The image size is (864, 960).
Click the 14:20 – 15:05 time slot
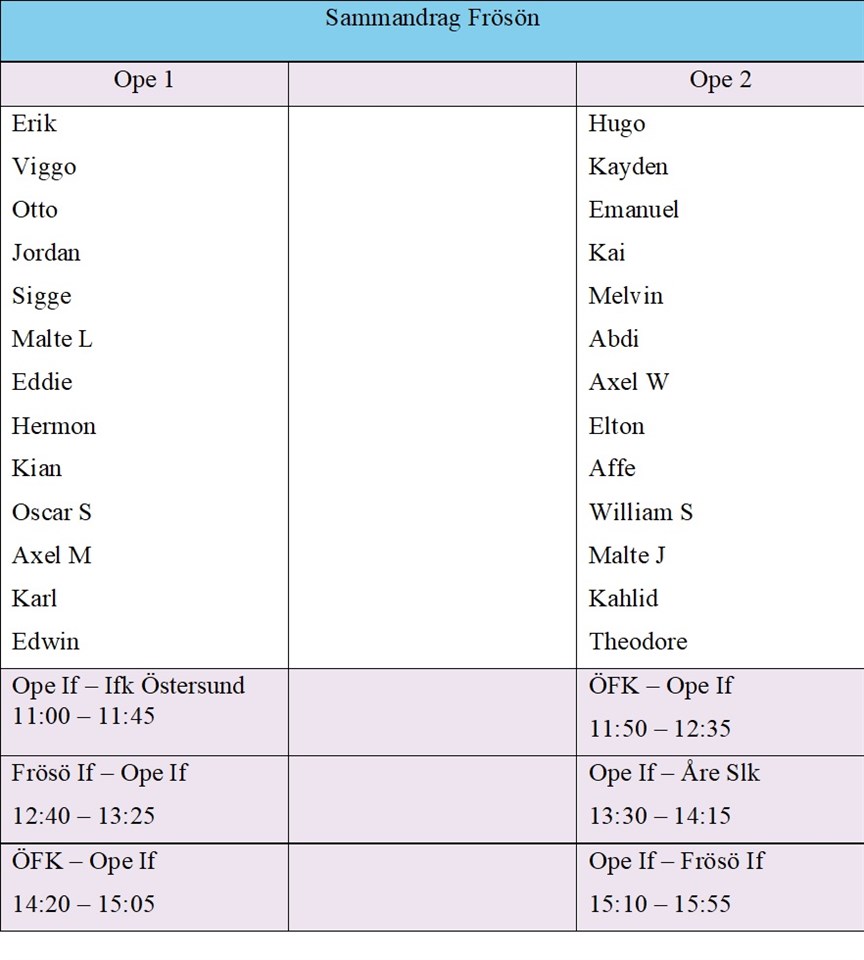pyautogui.click(x=84, y=904)
